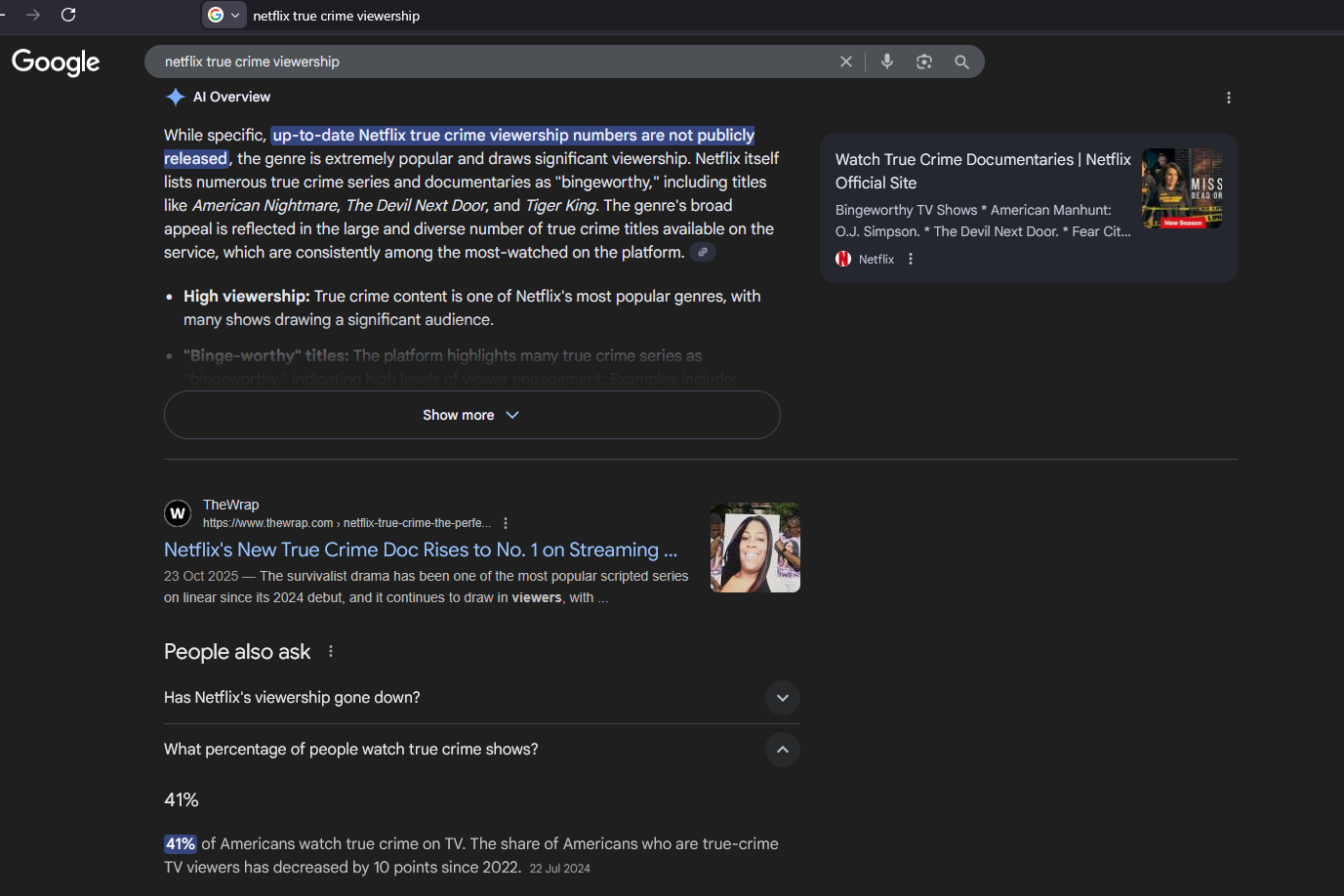This screenshot has width=1344, height=896.
Task: Open the People also ask three-dot menu
Action: coord(331,651)
